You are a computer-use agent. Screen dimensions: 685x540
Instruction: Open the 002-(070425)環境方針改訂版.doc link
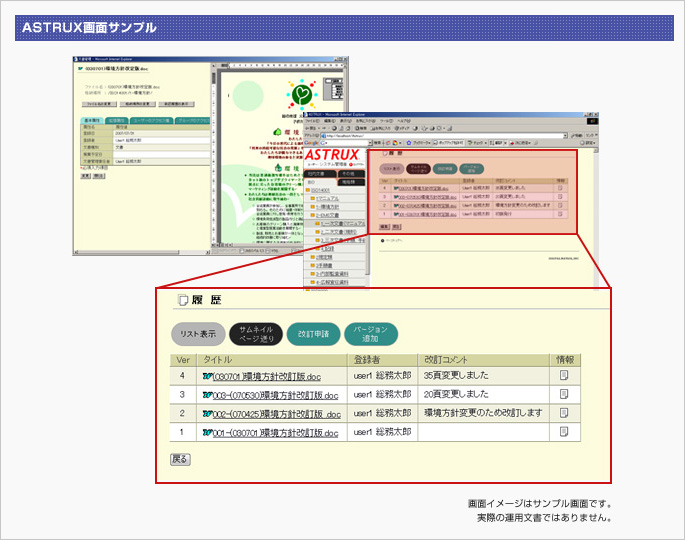tap(277, 414)
